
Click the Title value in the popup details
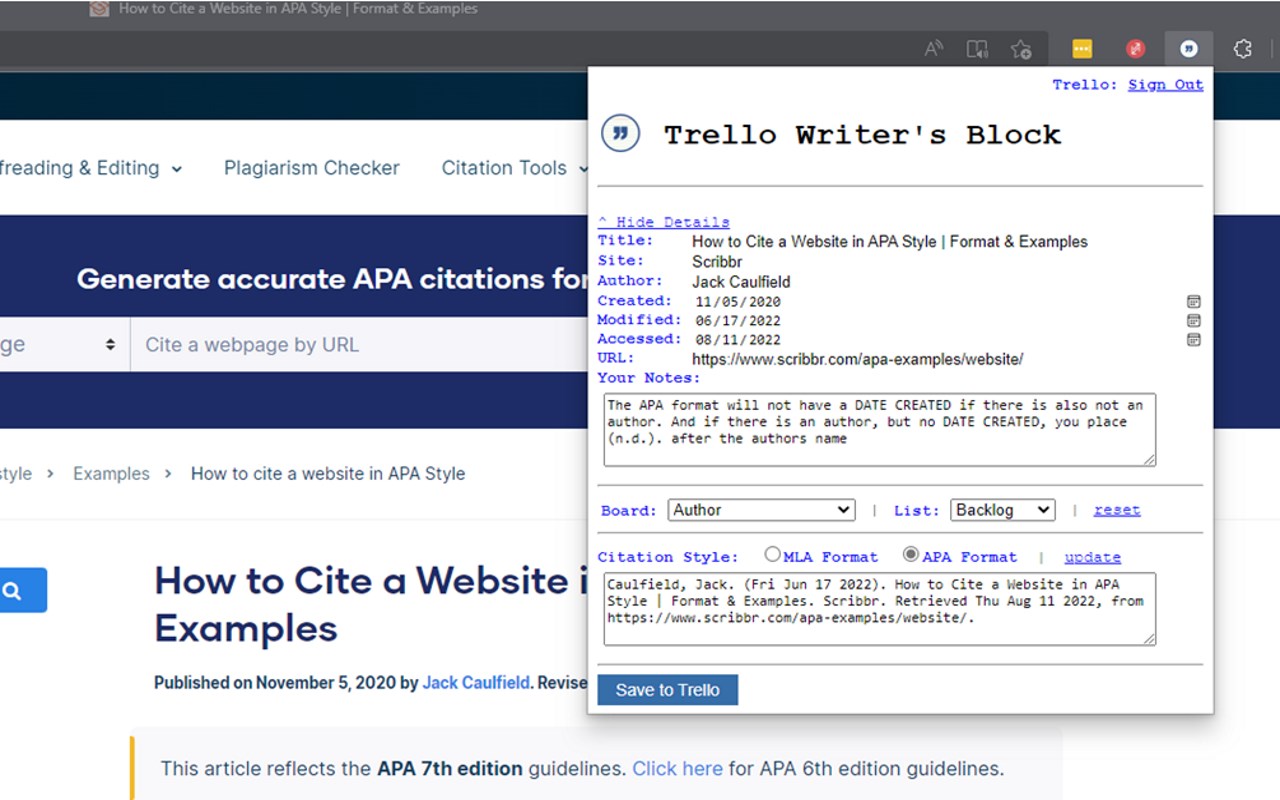(890, 241)
